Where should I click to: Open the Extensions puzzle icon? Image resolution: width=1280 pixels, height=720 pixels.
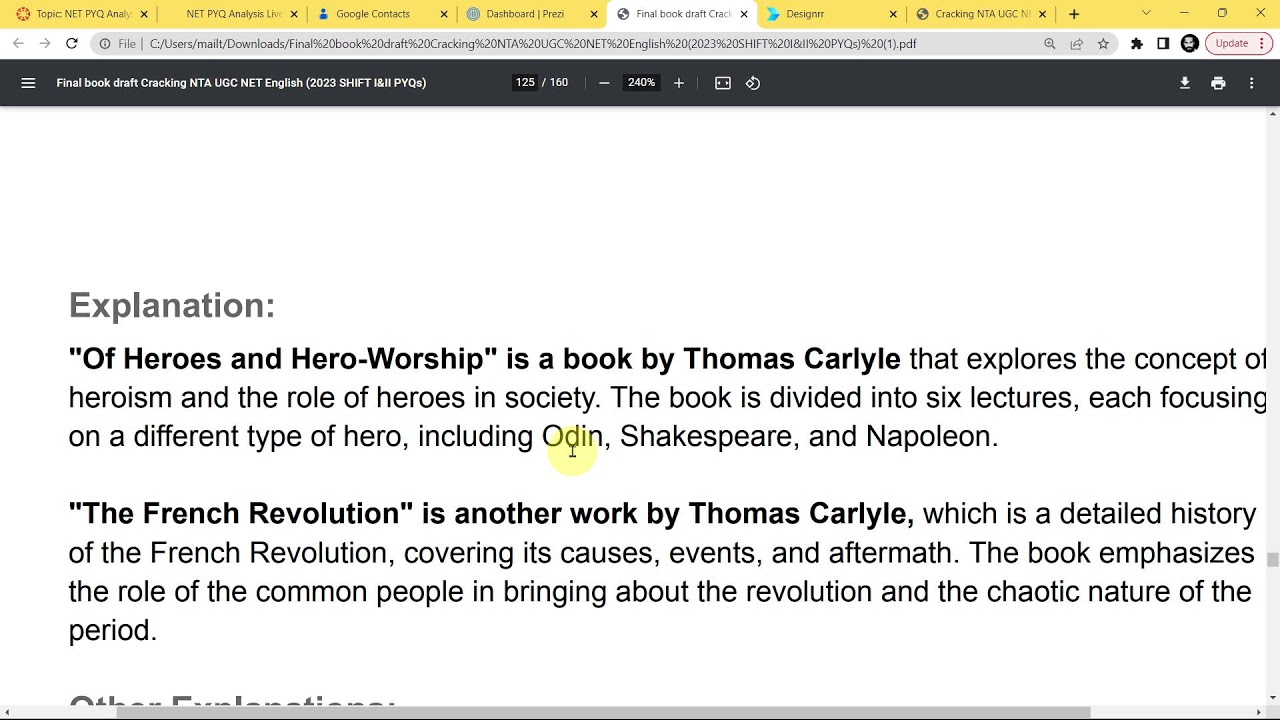pos(1137,43)
